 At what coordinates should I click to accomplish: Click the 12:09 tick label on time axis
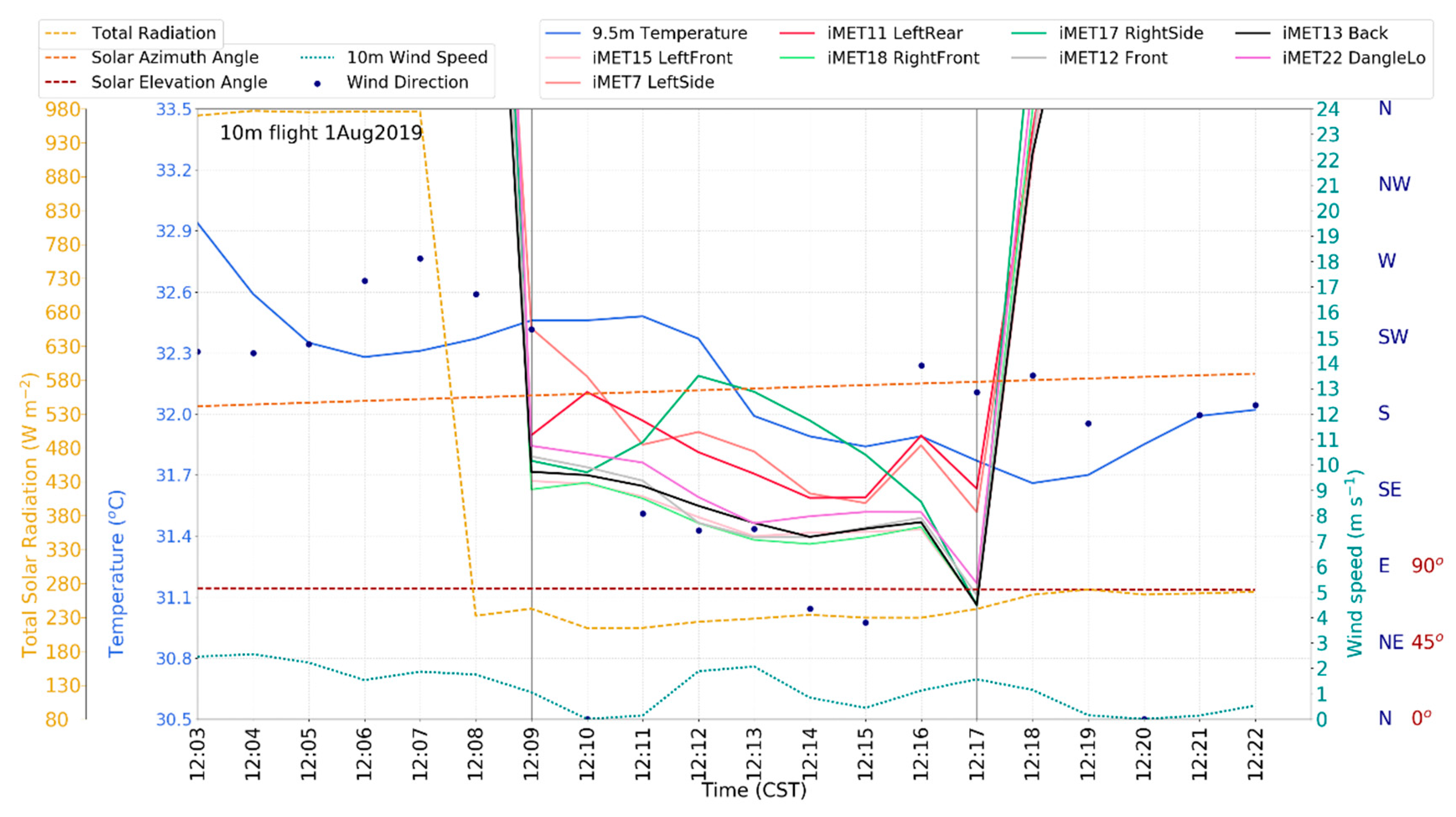[x=531, y=755]
